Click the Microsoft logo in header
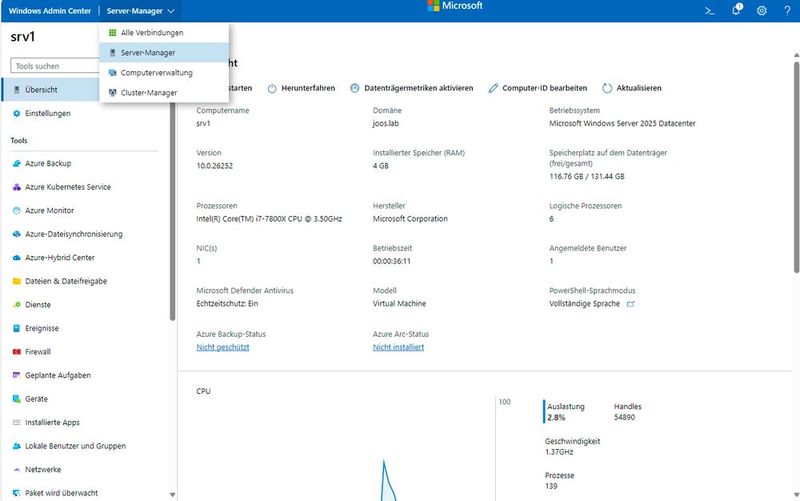 coord(455,6)
